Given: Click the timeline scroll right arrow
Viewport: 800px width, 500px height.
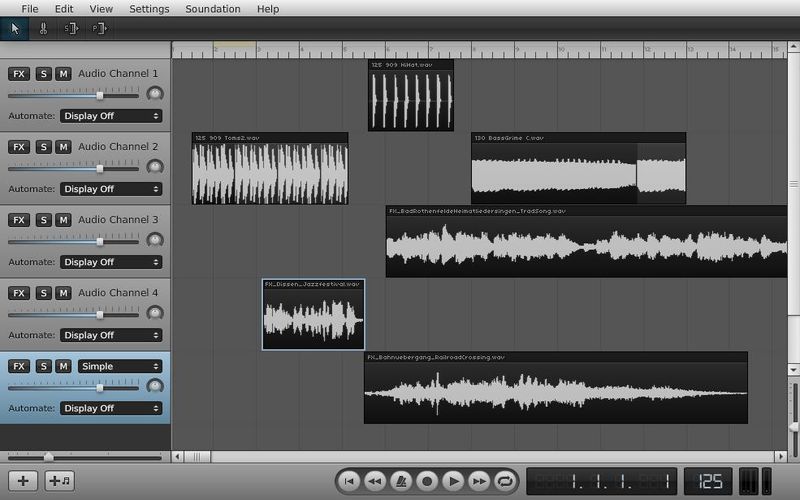Looking at the screenshot, I should (781, 456).
